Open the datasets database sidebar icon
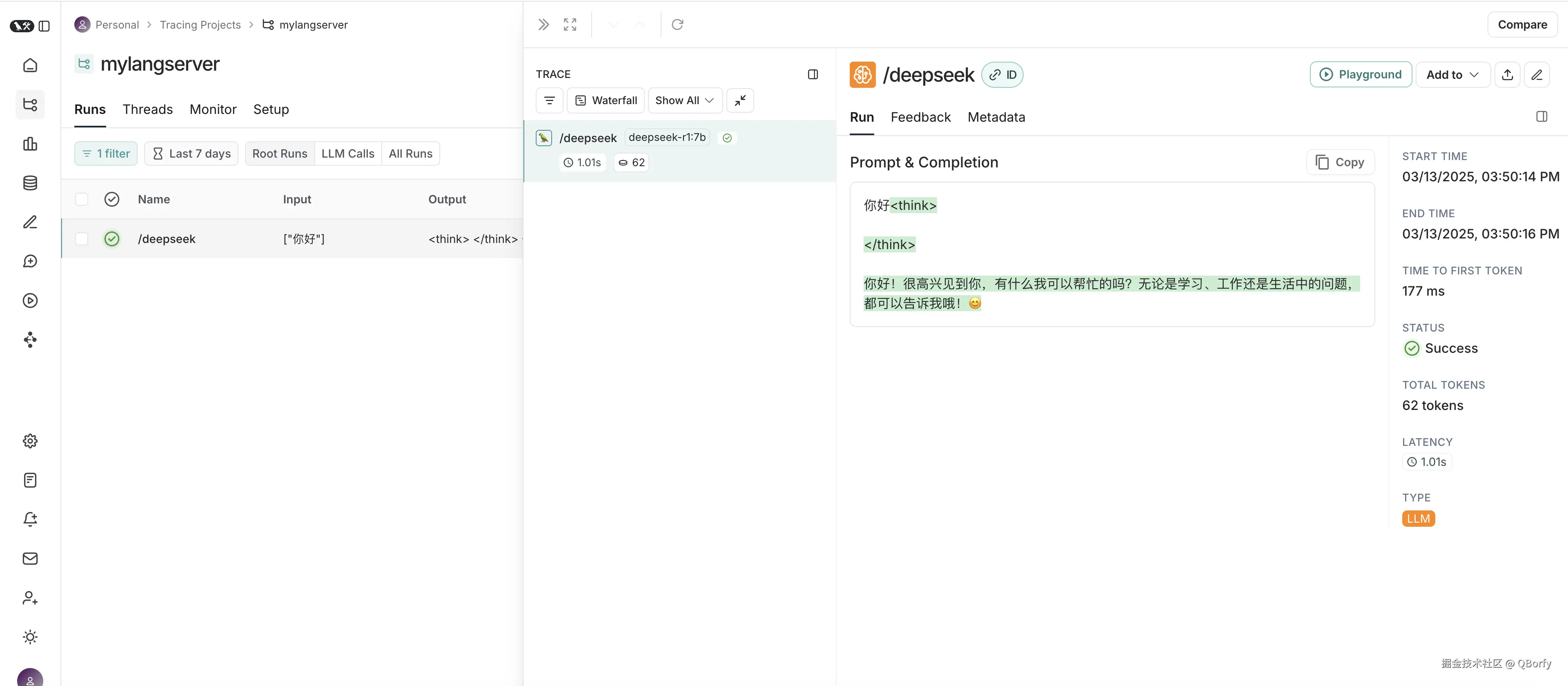 (30, 183)
